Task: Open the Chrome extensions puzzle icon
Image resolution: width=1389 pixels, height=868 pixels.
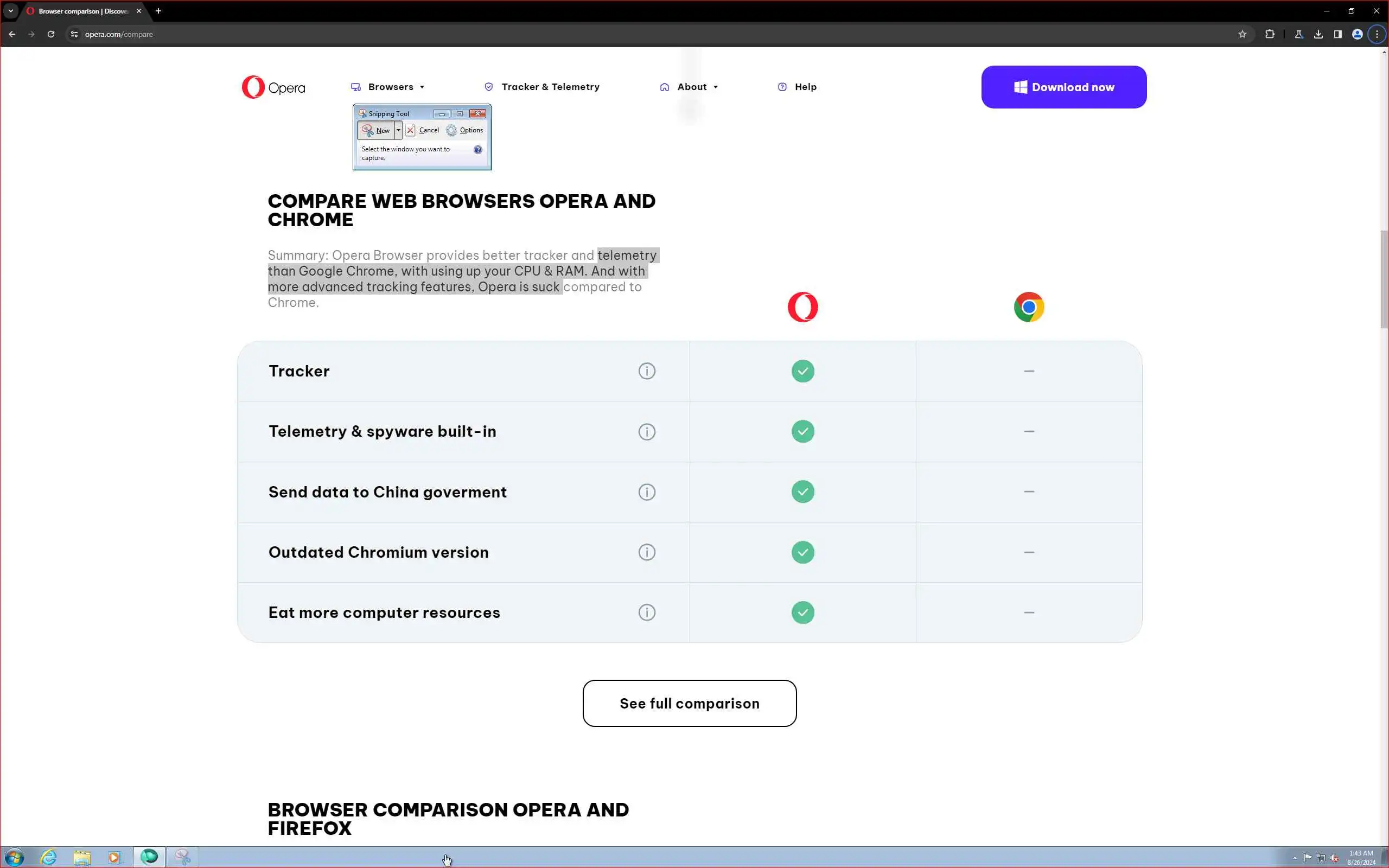Action: tap(1270, 34)
